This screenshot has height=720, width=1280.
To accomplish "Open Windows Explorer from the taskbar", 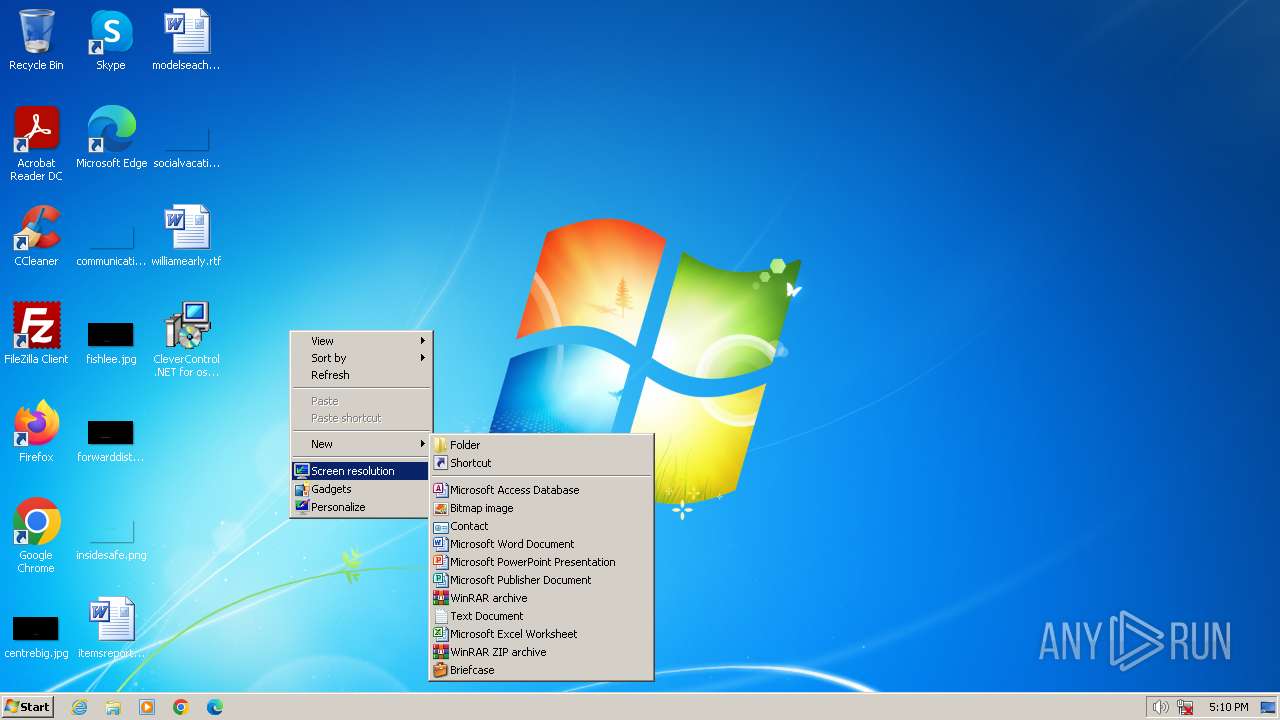I will pos(113,707).
